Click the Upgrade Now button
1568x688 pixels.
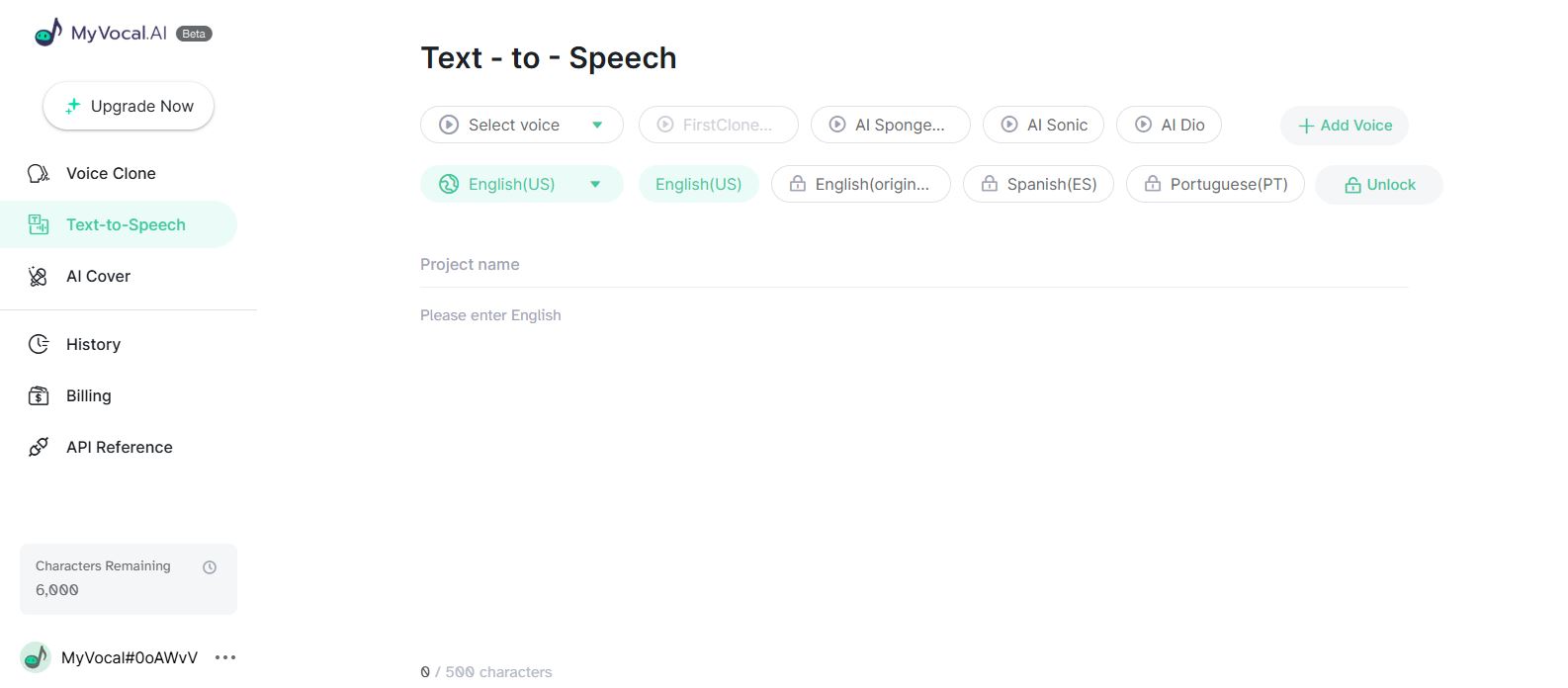pos(129,106)
